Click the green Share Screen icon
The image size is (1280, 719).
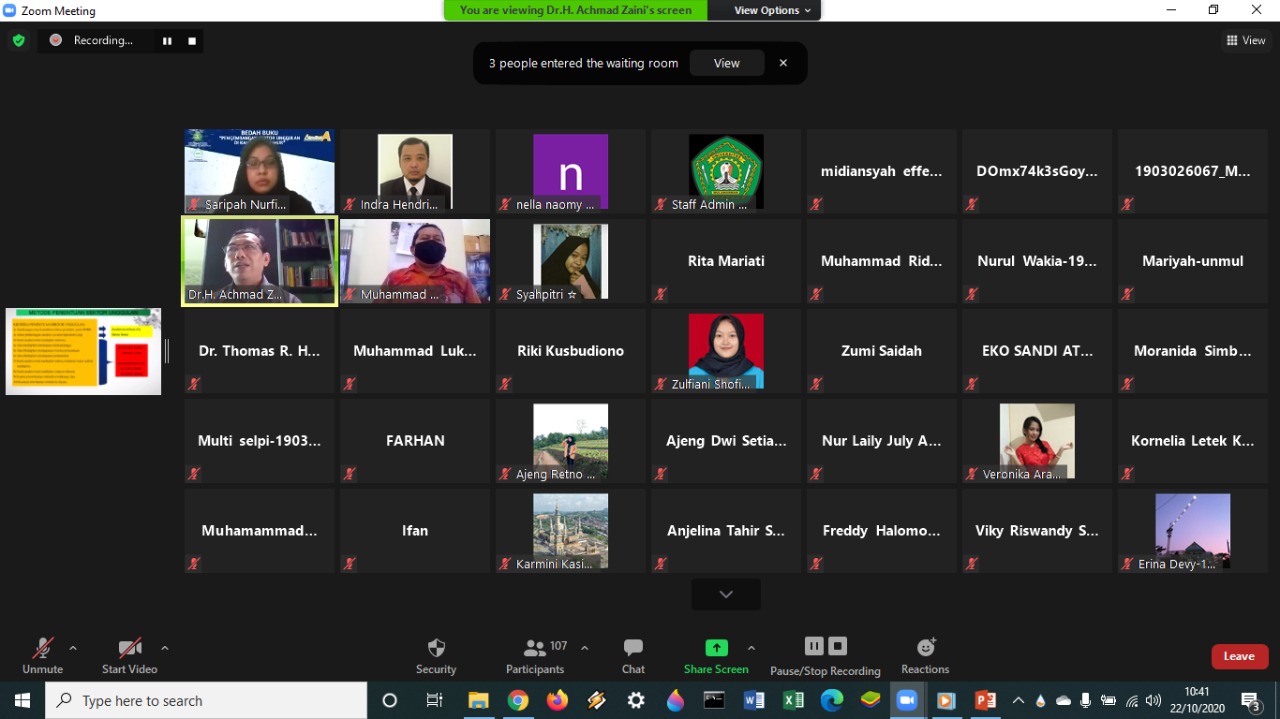[x=716, y=648]
